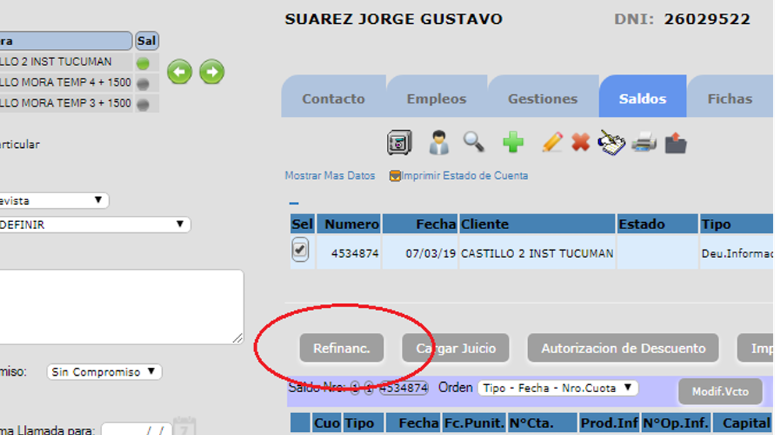This screenshot has width=775, height=435.
Task: Open the Sin Compromiso dropdown
Action: [x=104, y=372]
